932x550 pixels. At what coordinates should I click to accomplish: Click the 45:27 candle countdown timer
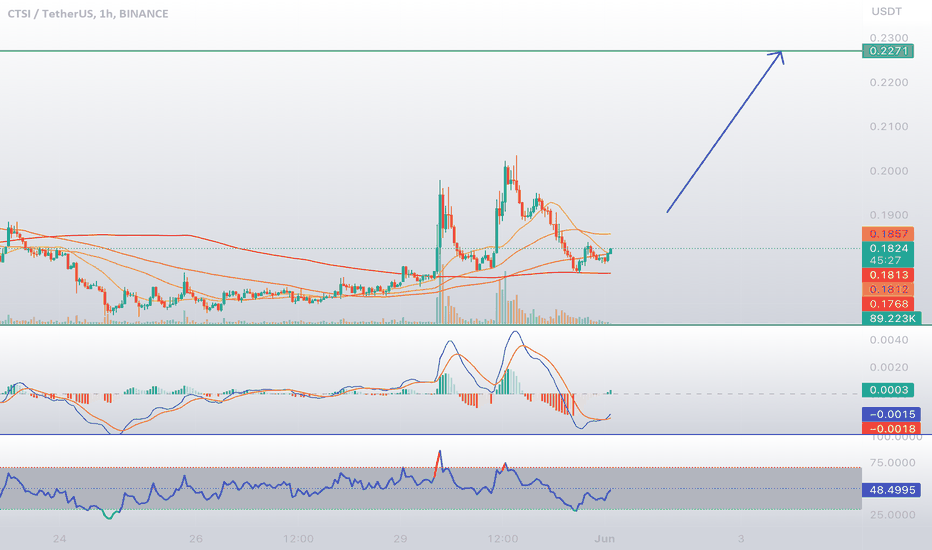pyautogui.click(x=886, y=260)
